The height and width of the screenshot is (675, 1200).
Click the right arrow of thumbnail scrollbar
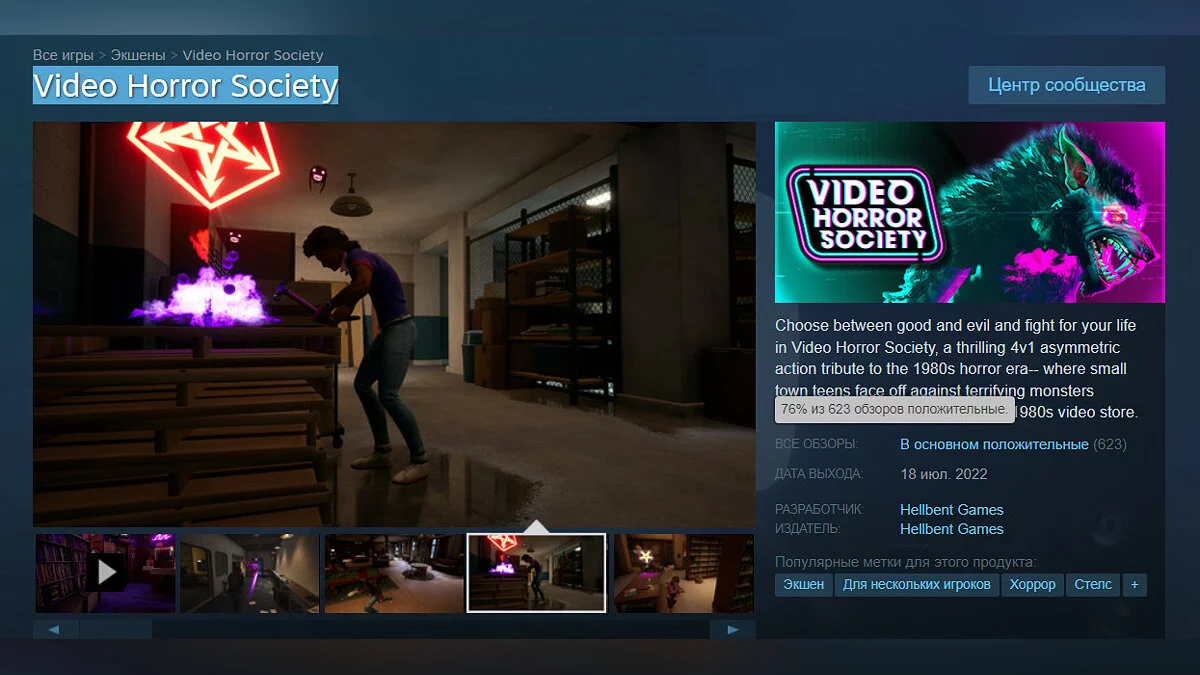pyautogui.click(x=733, y=630)
